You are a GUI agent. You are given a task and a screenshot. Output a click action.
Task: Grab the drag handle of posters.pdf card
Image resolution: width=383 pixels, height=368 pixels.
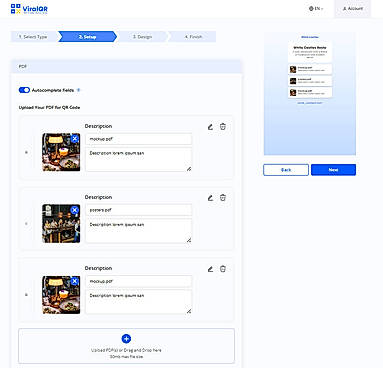tap(26, 223)
